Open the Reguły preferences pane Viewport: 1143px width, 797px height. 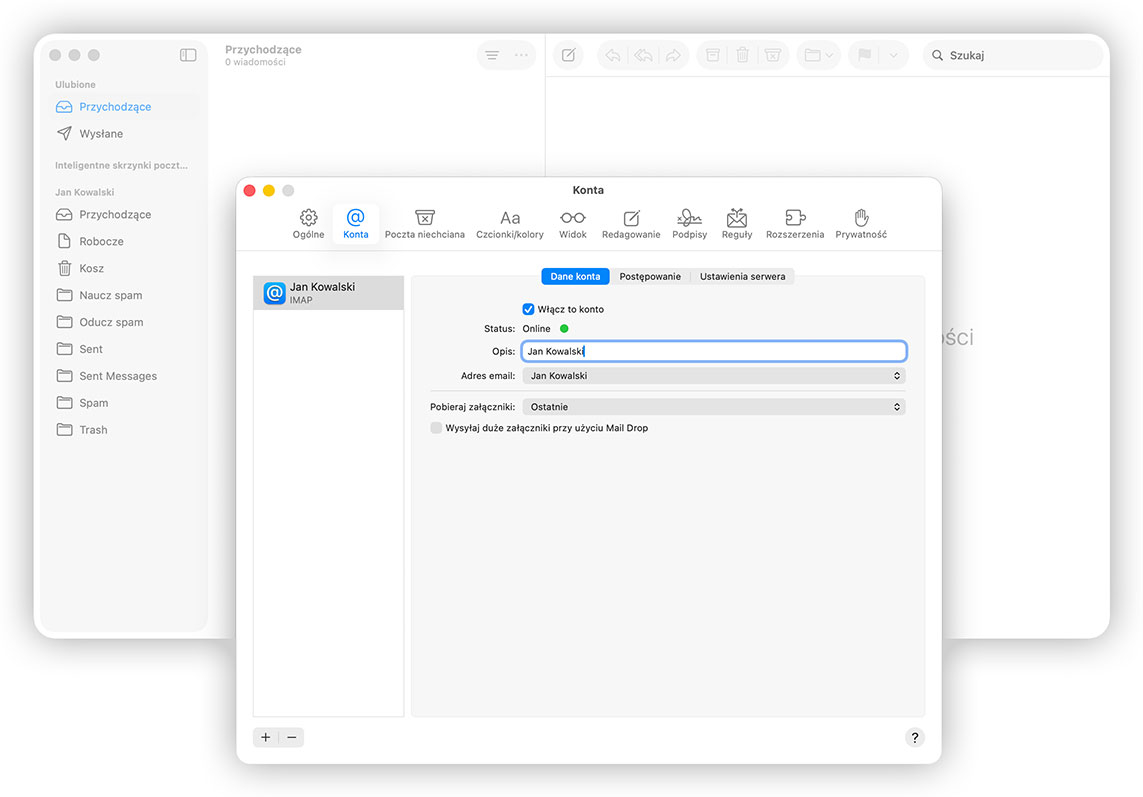[737, 222]
